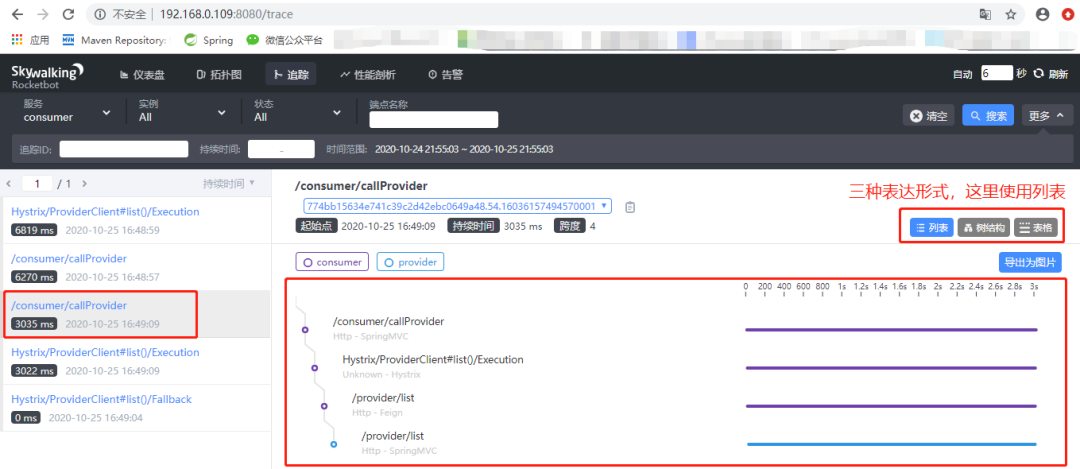This screenshot has height=469, width=1080.
Task: Open the Apps bookmark shortcut
Action: [31, 40]
